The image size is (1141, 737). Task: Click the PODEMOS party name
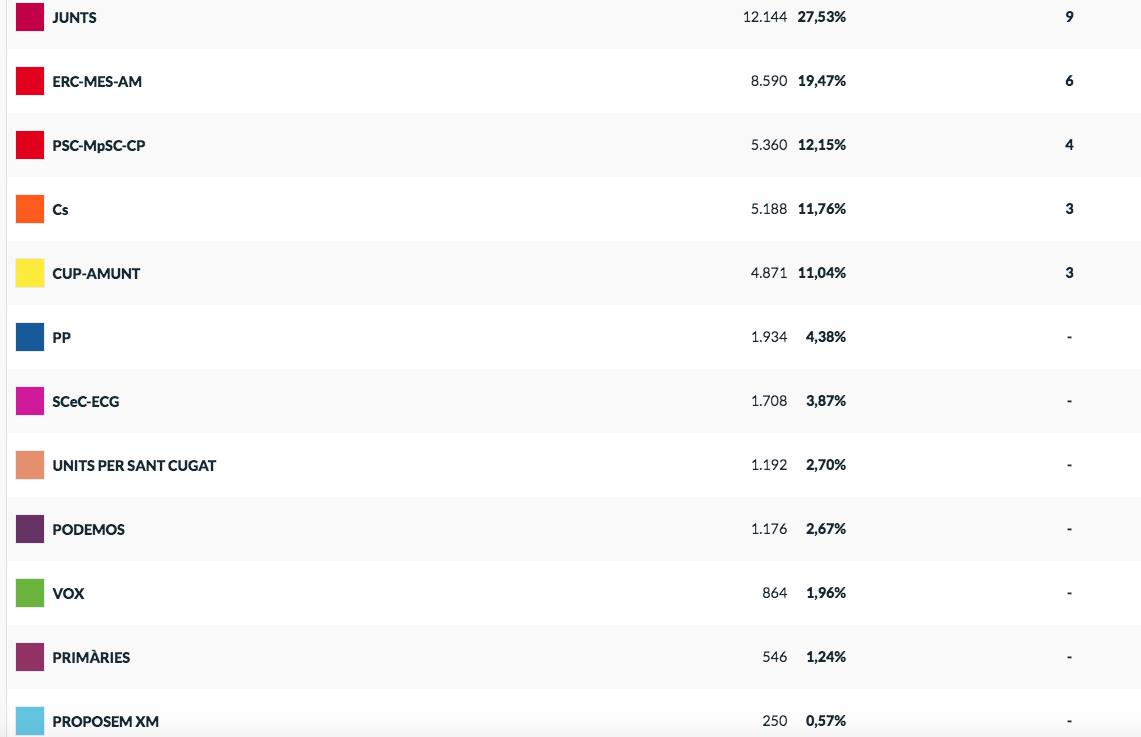click(88, 529)
